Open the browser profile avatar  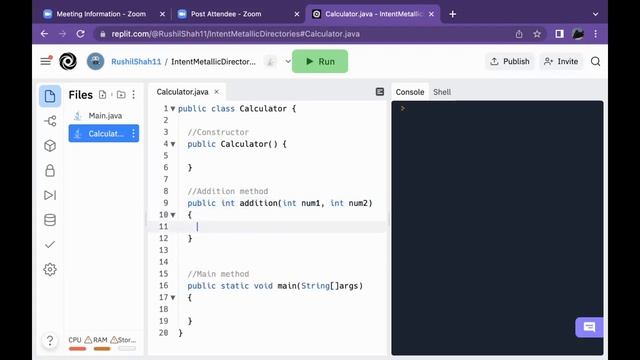[x=578, y=34]
